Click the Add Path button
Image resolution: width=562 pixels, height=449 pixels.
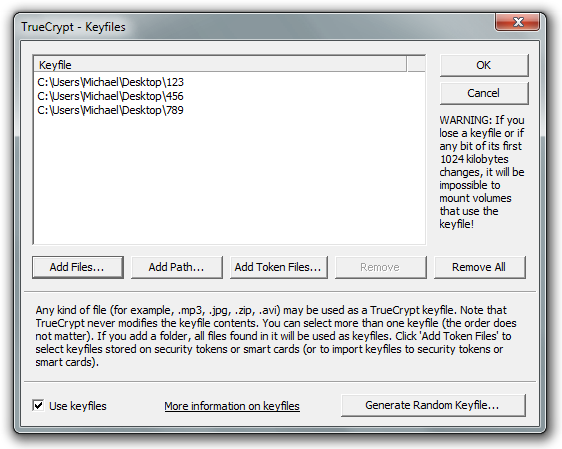point(177,267)
